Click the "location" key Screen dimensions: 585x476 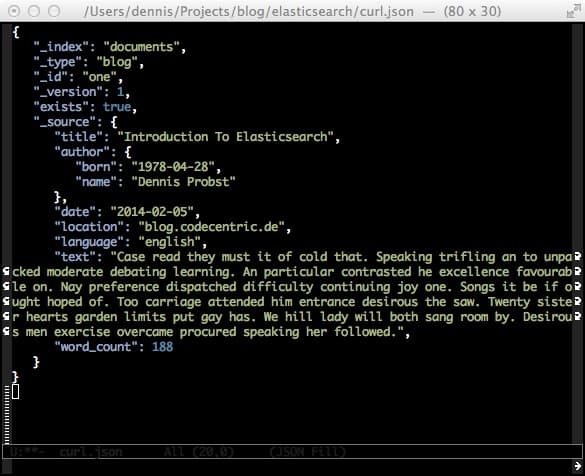(89, 227)
